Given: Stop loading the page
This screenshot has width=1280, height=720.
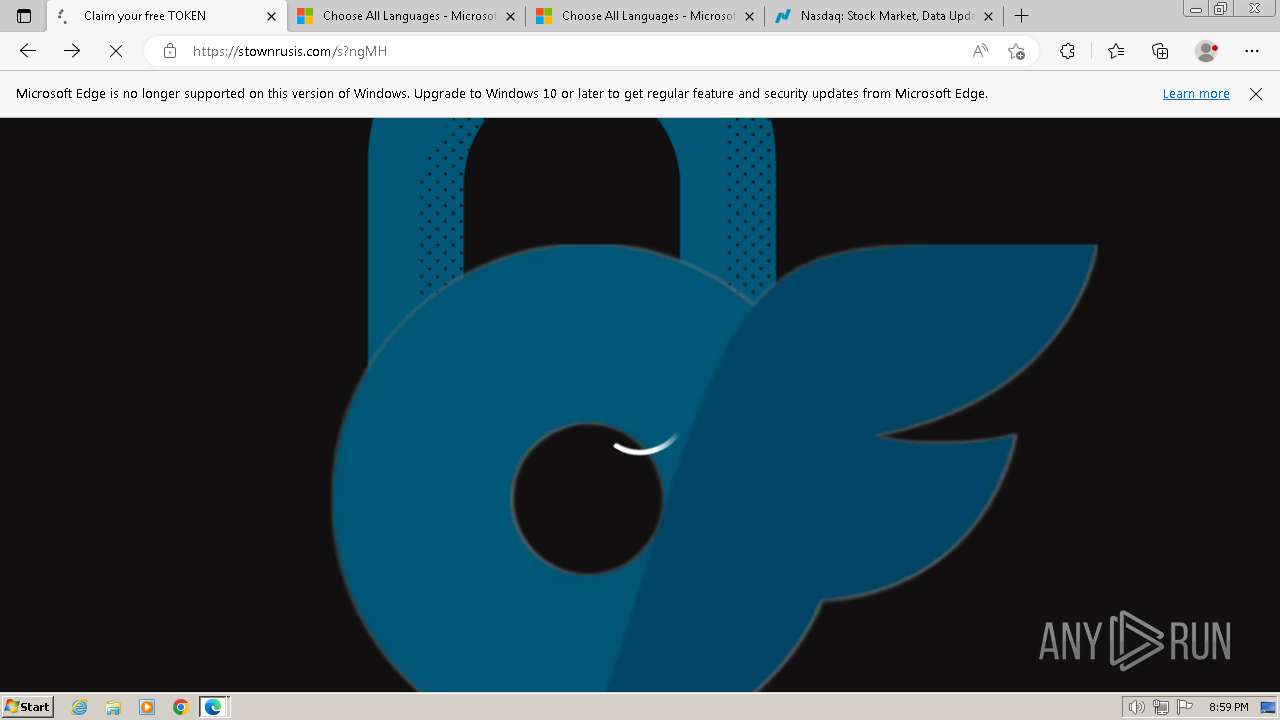Looking at the screenshot, I should 116,51.
